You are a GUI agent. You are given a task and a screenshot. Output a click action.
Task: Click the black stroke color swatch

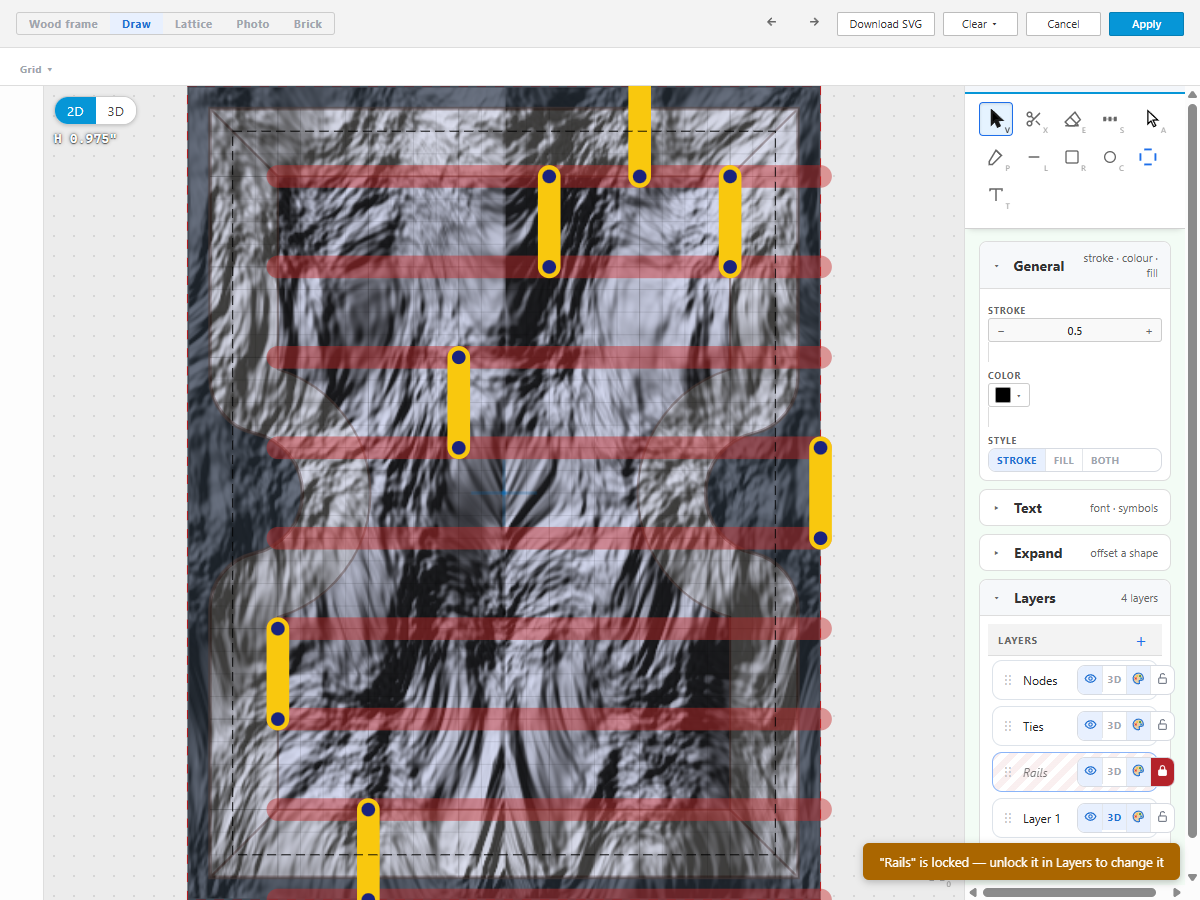coord(1002,395)
